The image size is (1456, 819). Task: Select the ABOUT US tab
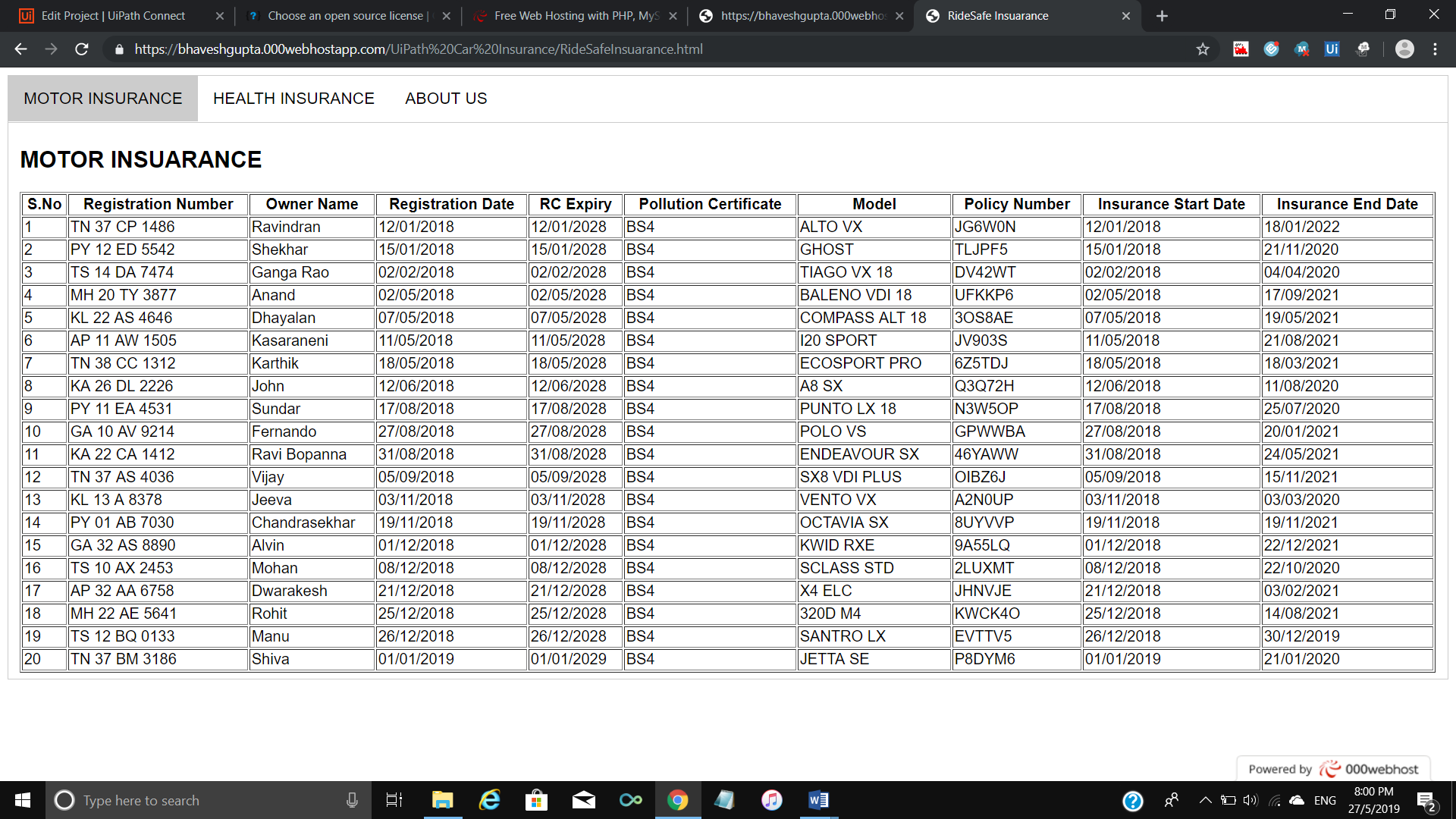pos(446,99)
